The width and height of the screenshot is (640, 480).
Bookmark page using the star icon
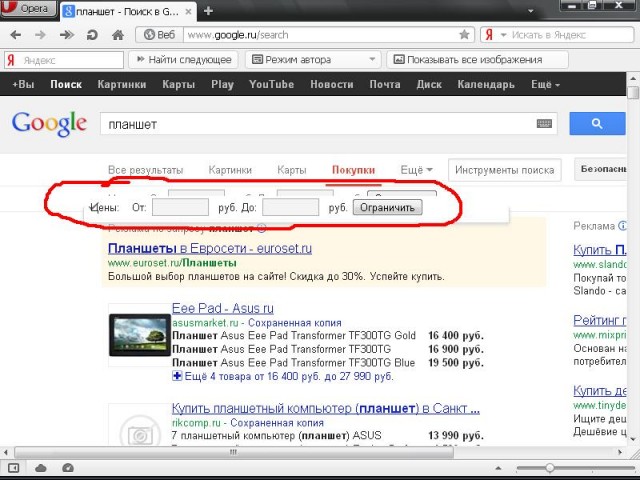click(464, 34)
